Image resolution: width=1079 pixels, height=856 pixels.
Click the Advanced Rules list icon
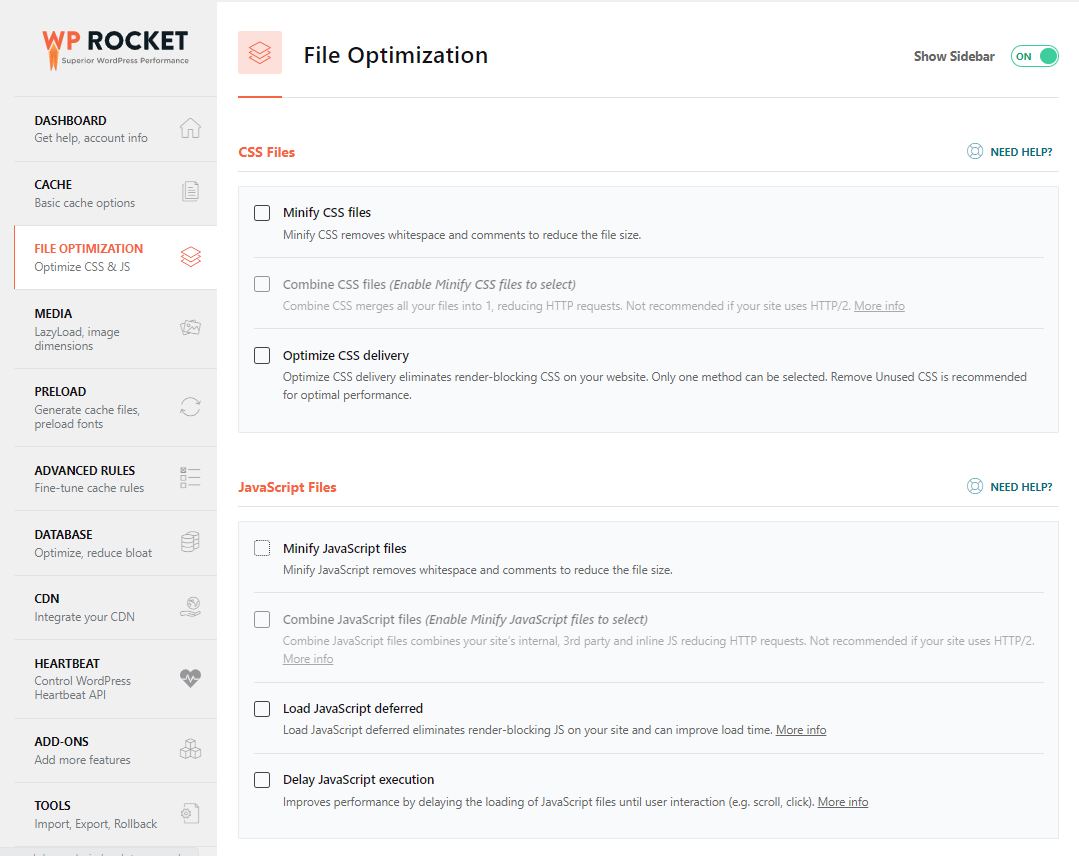190,478
